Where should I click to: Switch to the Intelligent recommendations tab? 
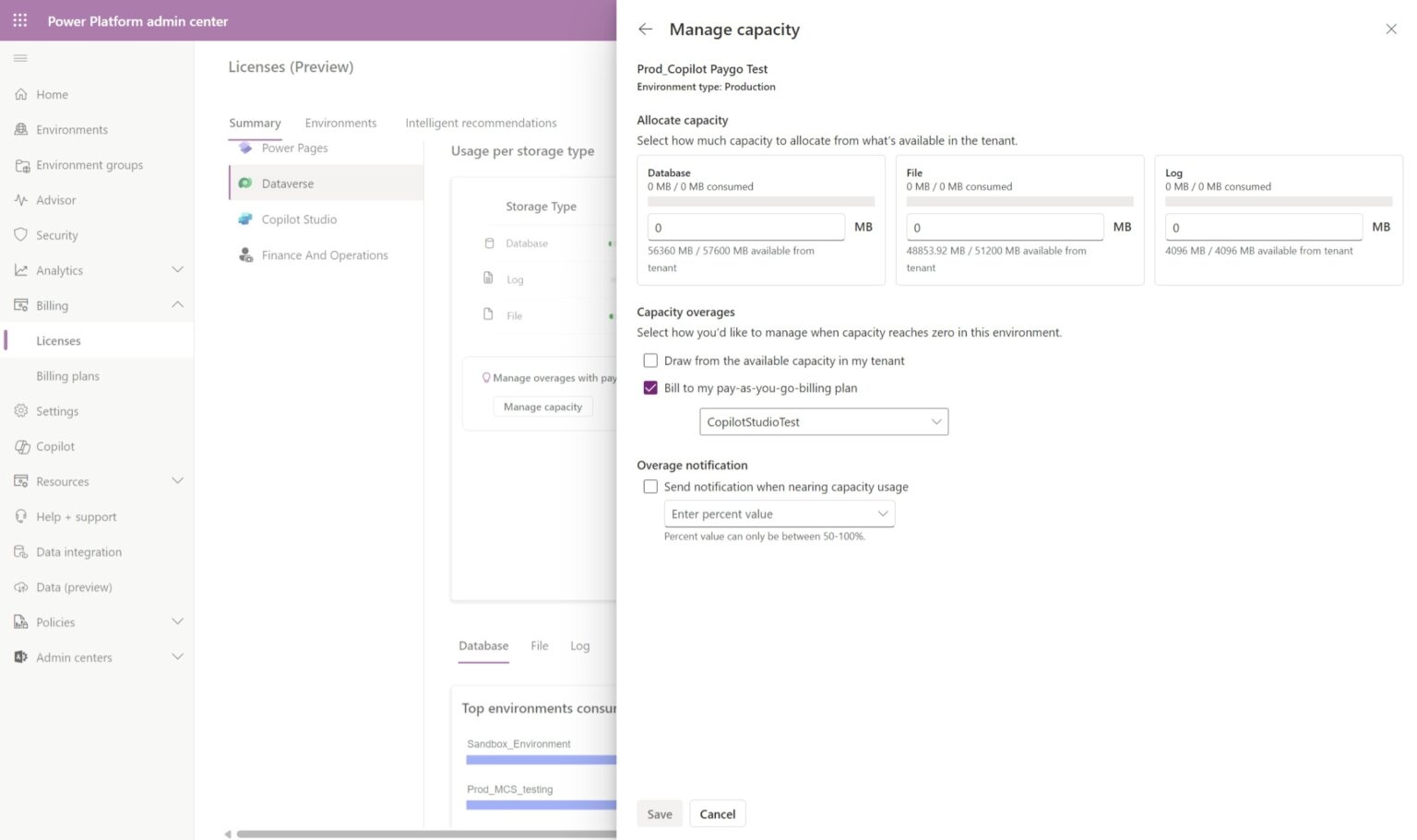point(481,123)
